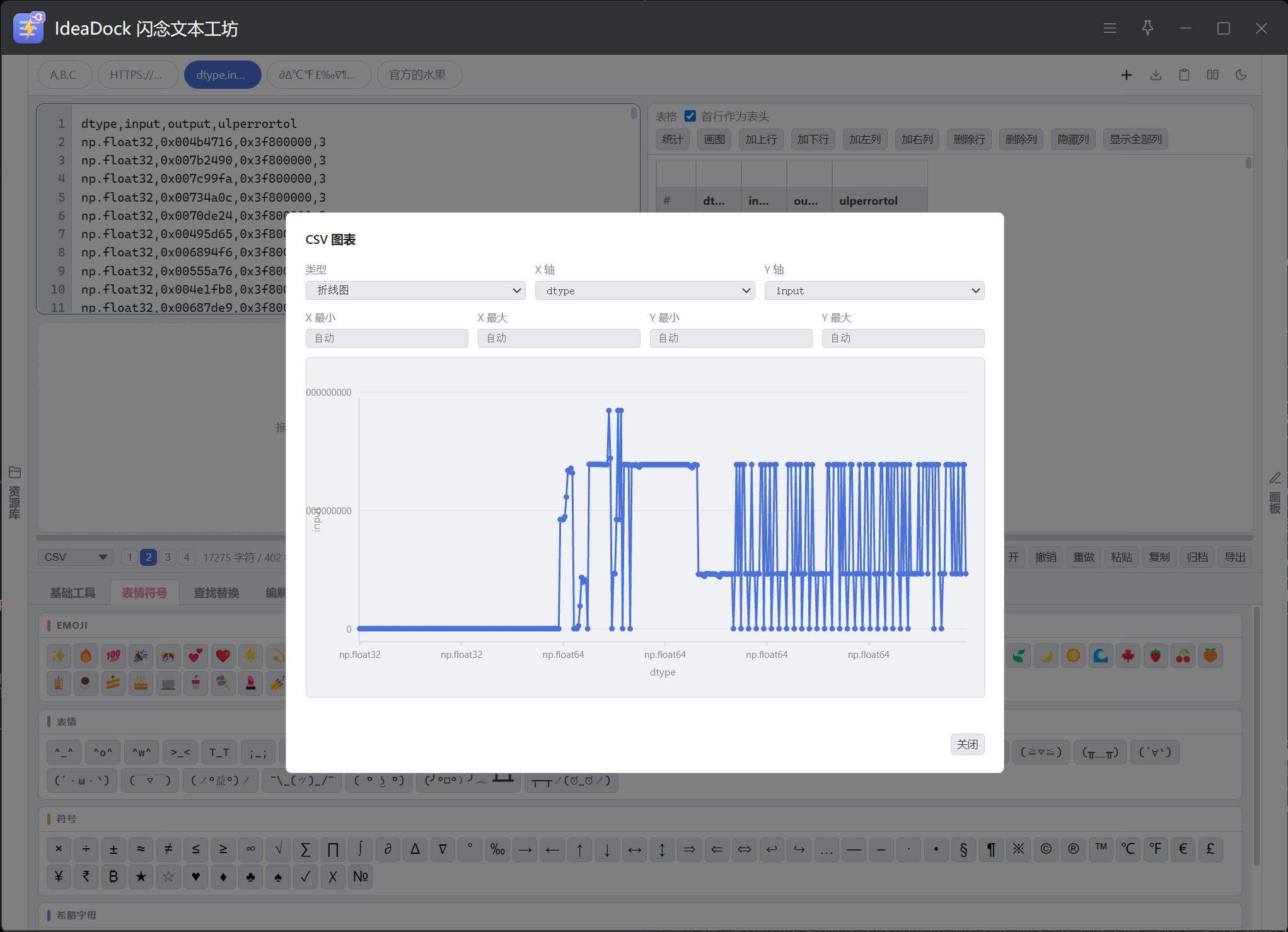
Task: Click the download import icon in toolbar
Action: tap(1156, 75)
